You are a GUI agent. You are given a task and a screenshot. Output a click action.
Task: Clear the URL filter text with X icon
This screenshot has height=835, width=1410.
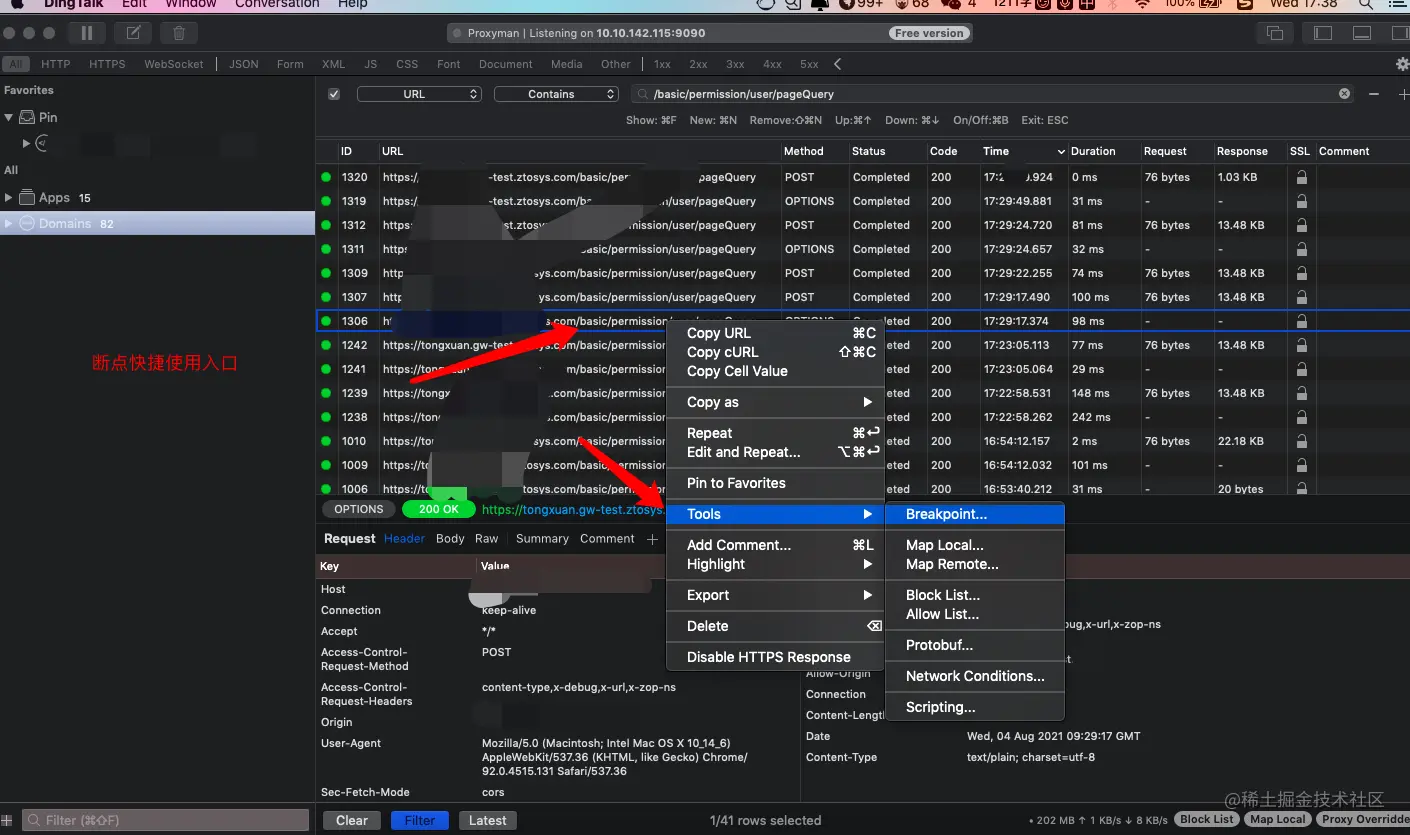pos(1345,94)
